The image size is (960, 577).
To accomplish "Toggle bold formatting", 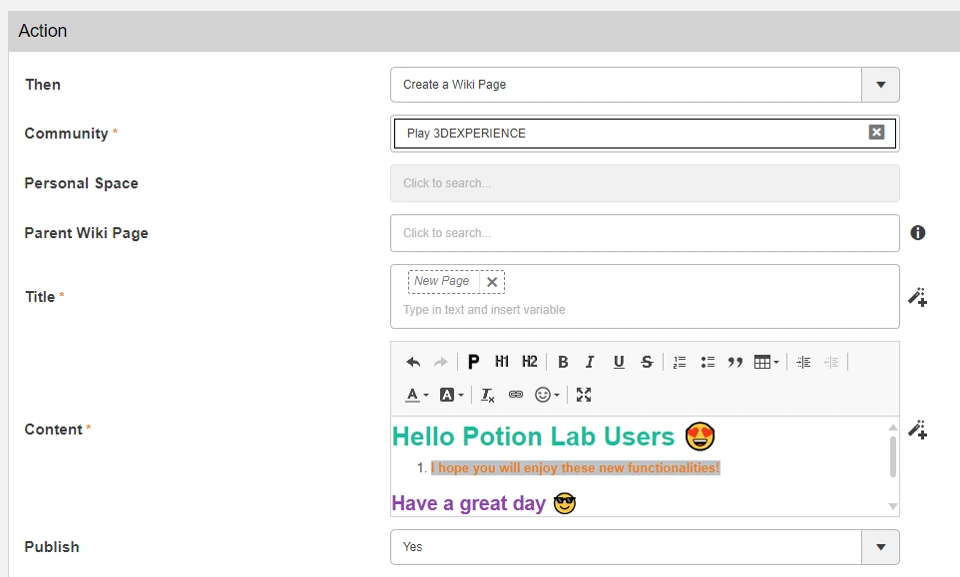I will point(563,362).
